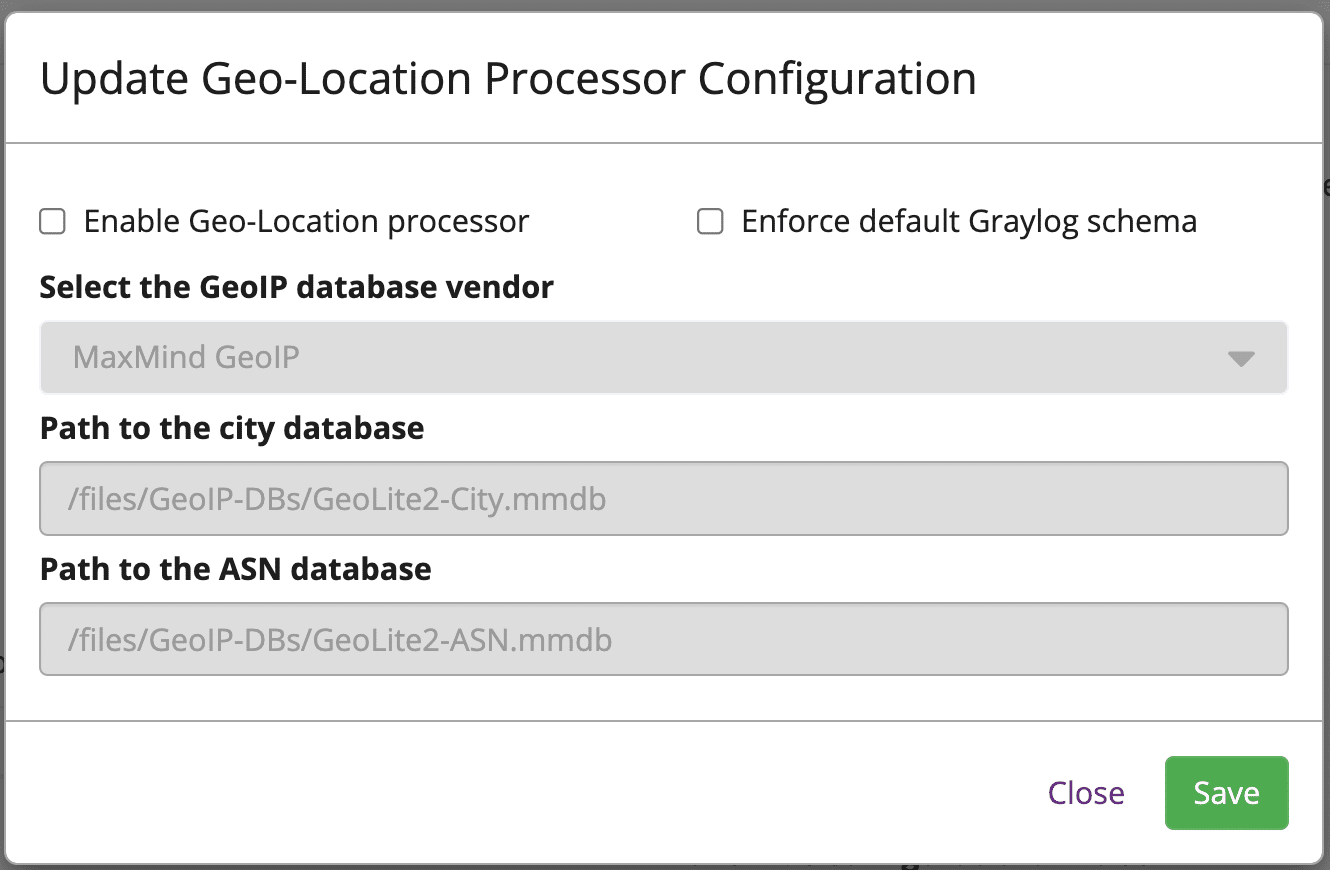The image size is (1330, 870).
Task: Click the Path to the ASN database label
Action: pos(234,569)
